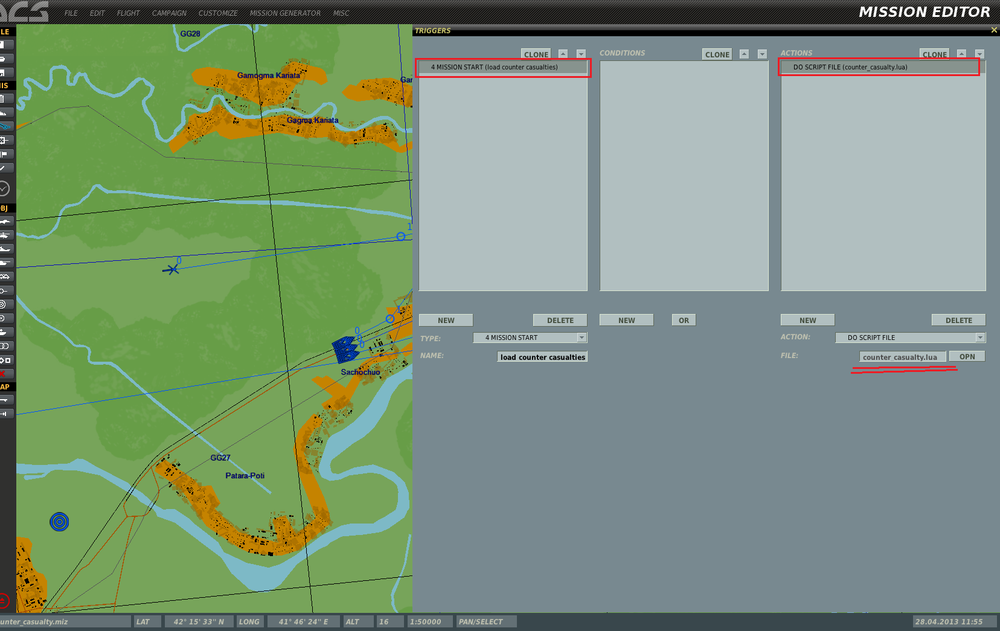The width and height of the screenshot is (1000, 631).
Task: Close the Triggers panel
Action: coord(992,30)
